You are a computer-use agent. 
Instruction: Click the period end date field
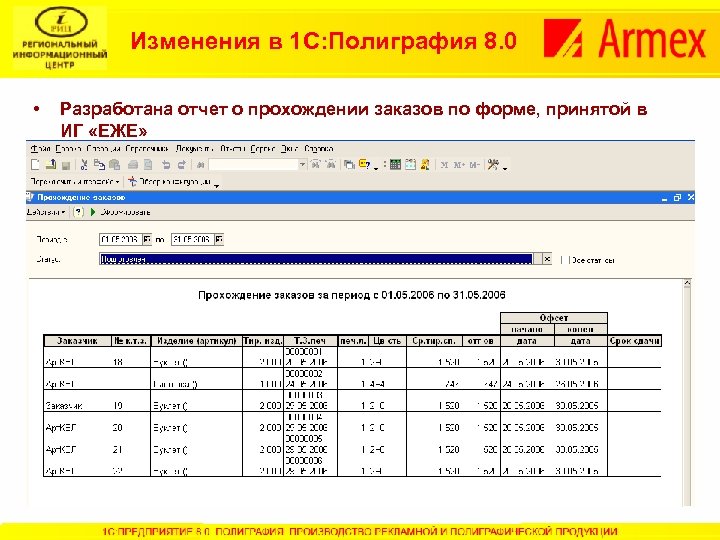coord(193,239)
